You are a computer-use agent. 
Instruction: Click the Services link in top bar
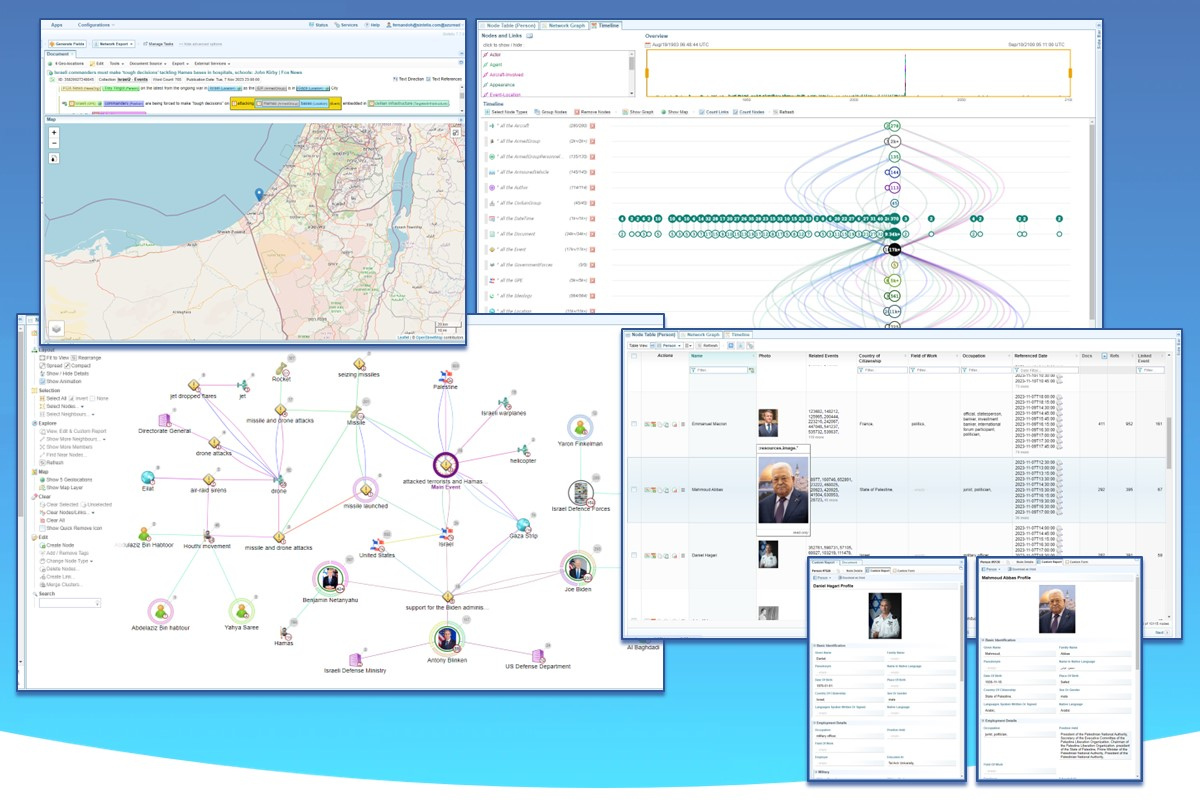pyautogui.click(x=344, y=25)
